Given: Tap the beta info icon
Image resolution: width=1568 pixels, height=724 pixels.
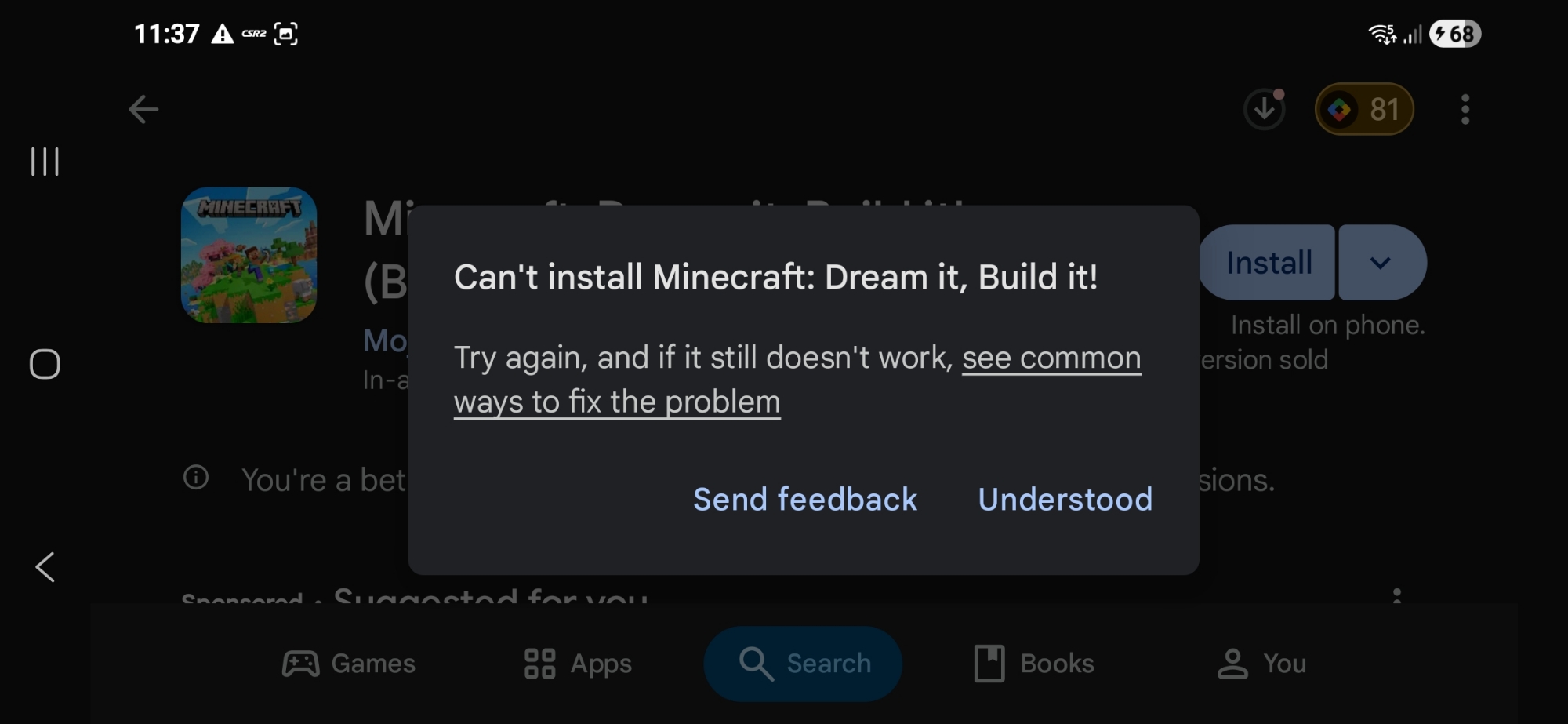Looking at the screenshot, I should pyautogui.click(x=196, y=477).
